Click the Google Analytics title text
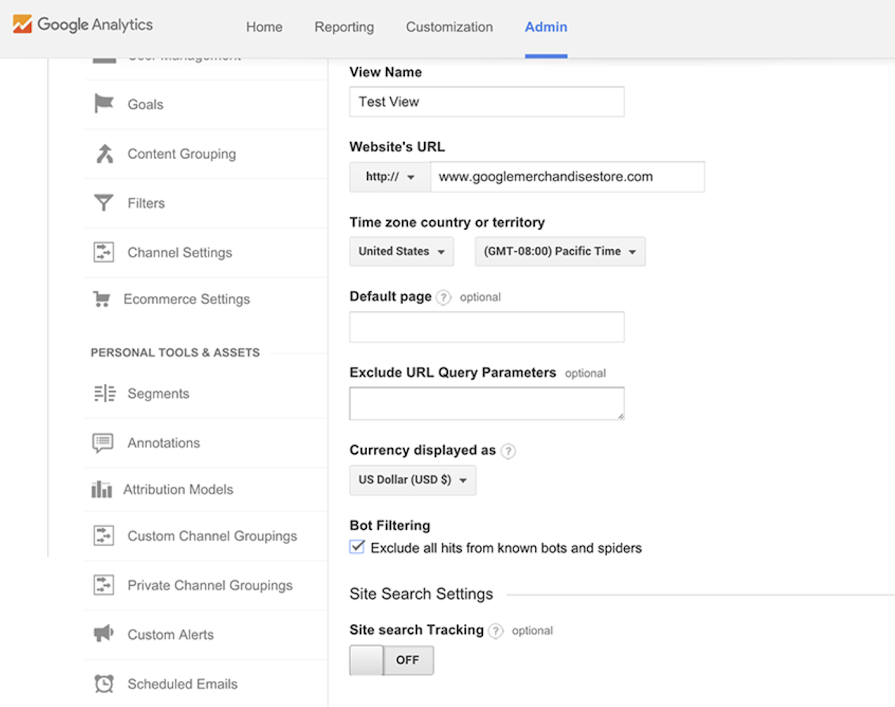The height and width of the screenshot is (707, 895). click(95, 25)
